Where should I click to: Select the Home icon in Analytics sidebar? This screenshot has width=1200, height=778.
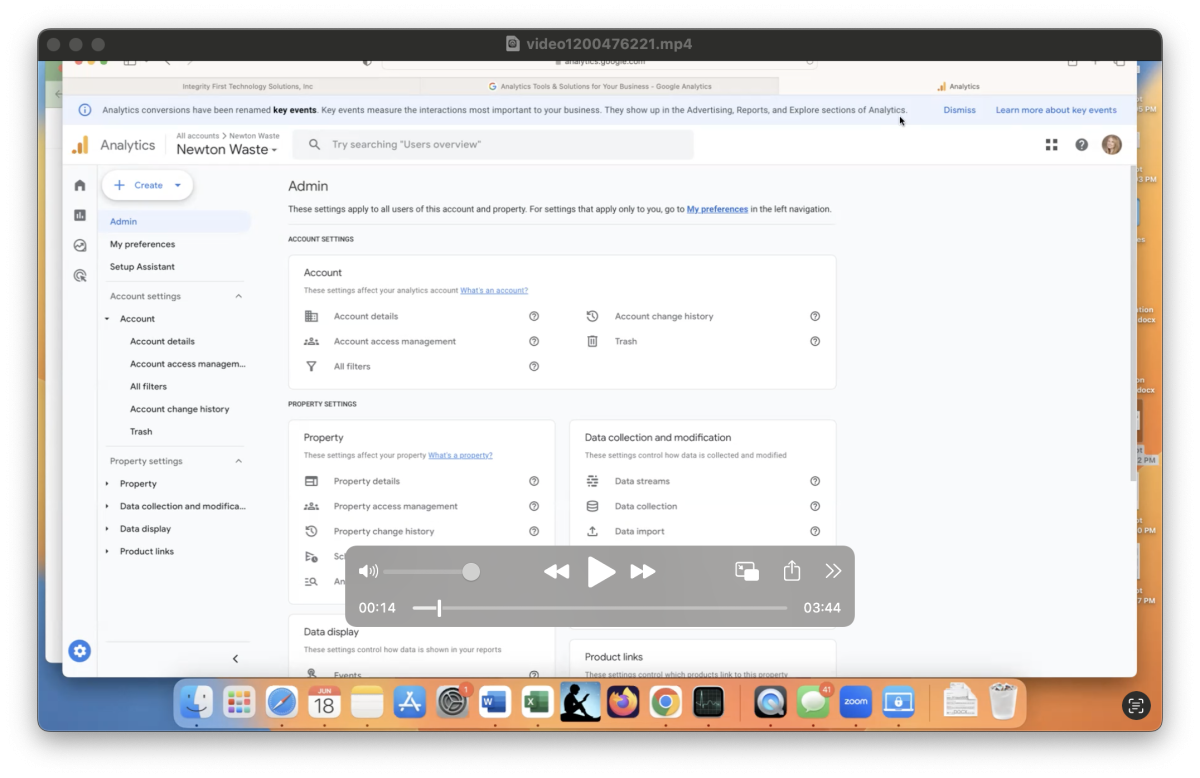(x=80, y=185)
